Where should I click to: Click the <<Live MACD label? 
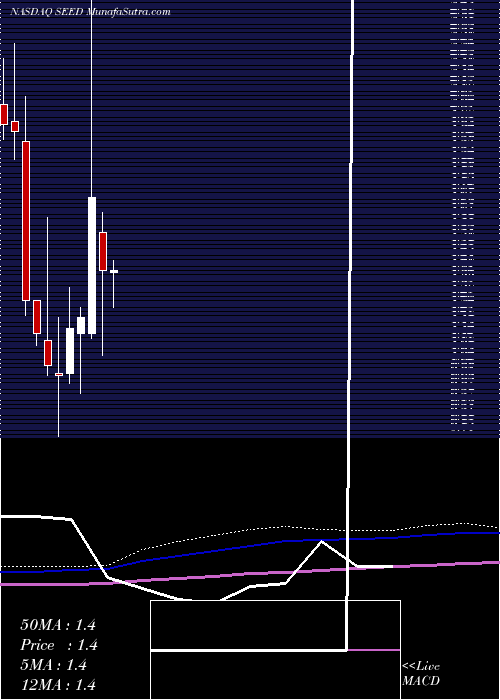(421, 674)
